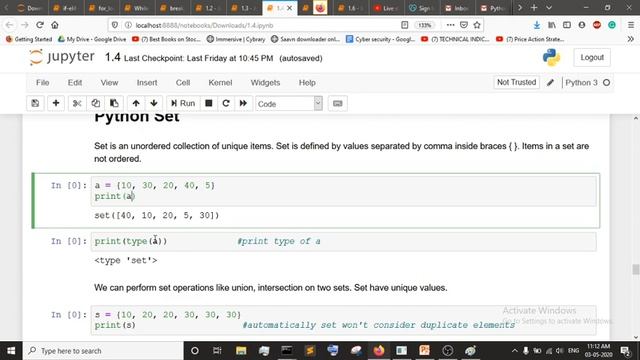Reload the browser page

tap(40, 25)
